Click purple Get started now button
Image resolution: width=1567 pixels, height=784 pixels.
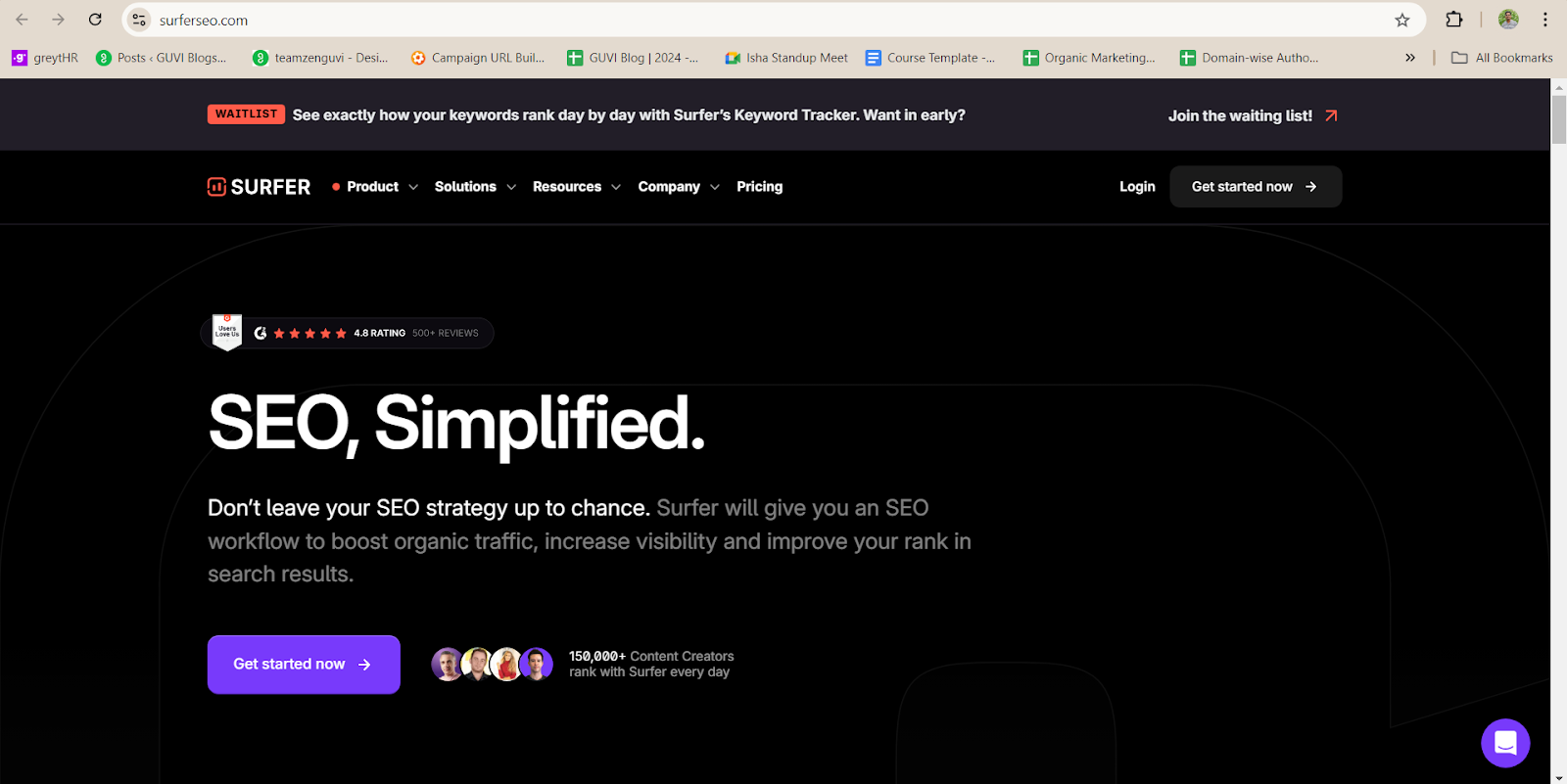304,665
